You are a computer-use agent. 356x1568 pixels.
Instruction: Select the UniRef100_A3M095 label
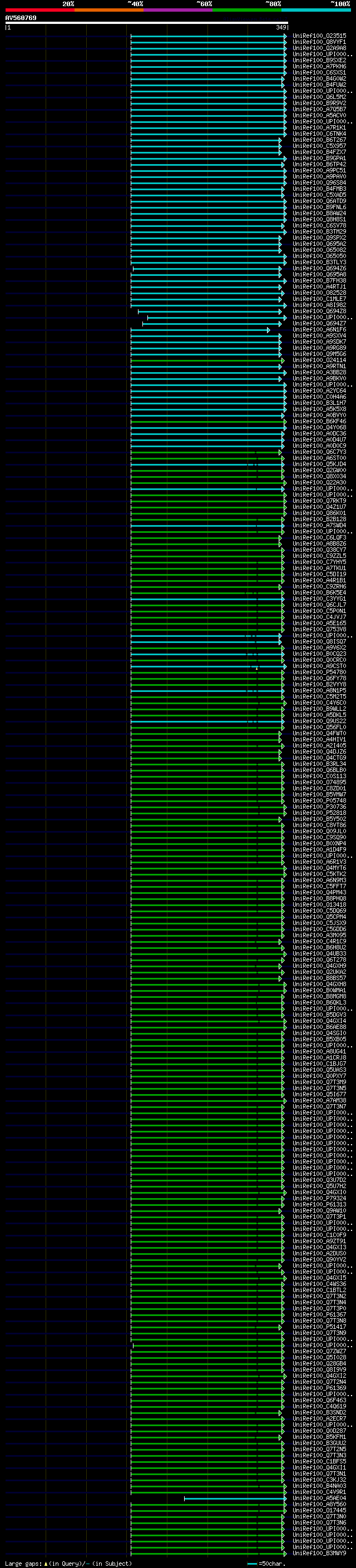(319, 936)
